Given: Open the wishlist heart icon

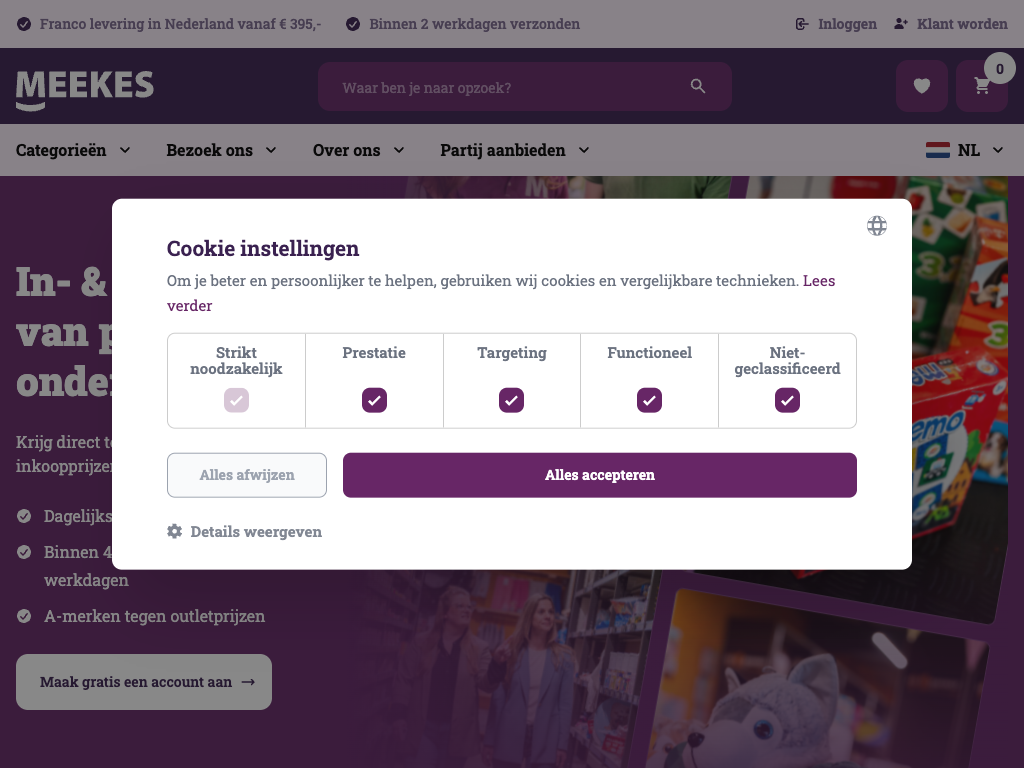Looking at the screenshot, I should (x=922, y=86).
